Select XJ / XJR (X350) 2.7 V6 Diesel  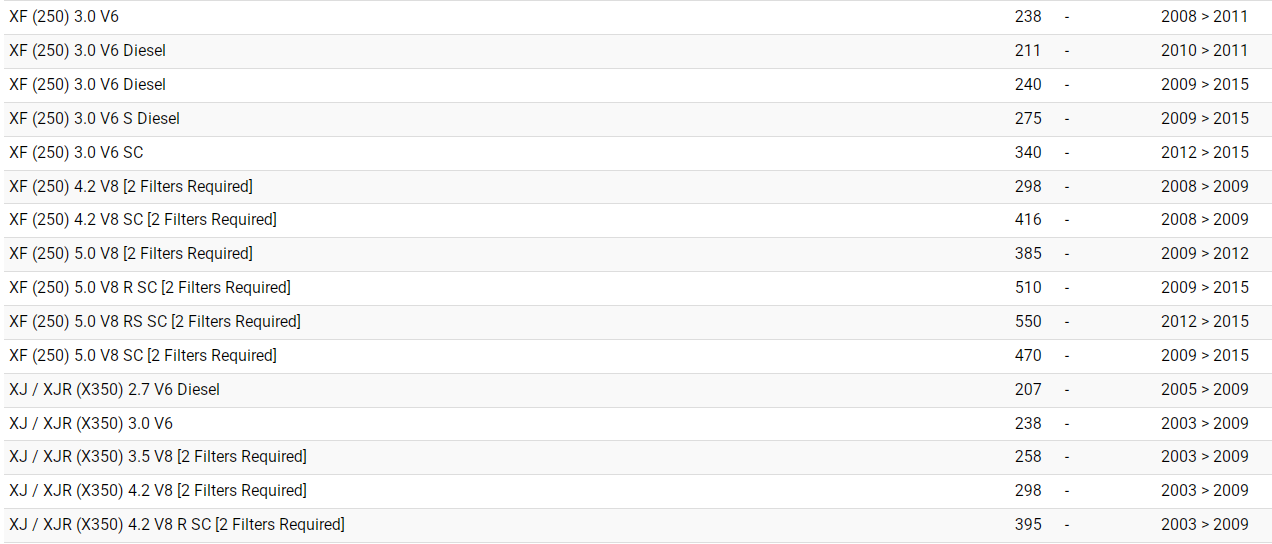114,389
